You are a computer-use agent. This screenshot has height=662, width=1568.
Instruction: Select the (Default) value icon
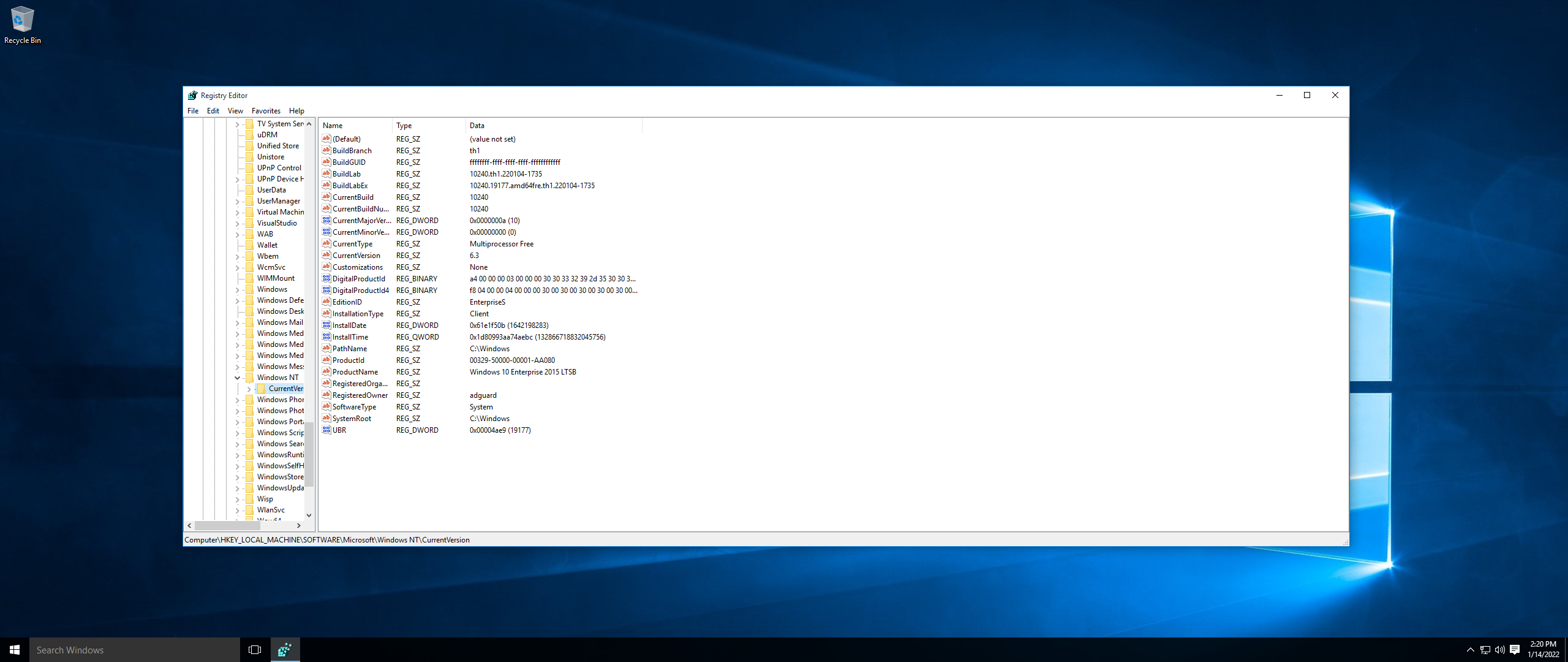[x=326, y=139]
